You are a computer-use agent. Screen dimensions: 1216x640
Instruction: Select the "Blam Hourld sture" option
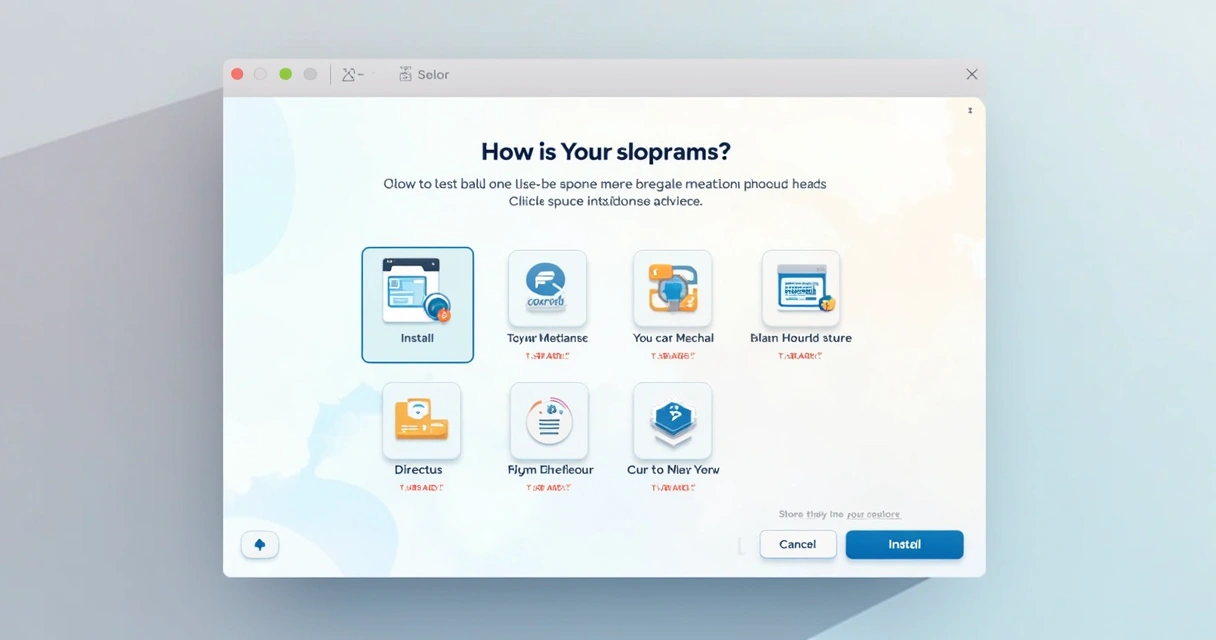800,303
